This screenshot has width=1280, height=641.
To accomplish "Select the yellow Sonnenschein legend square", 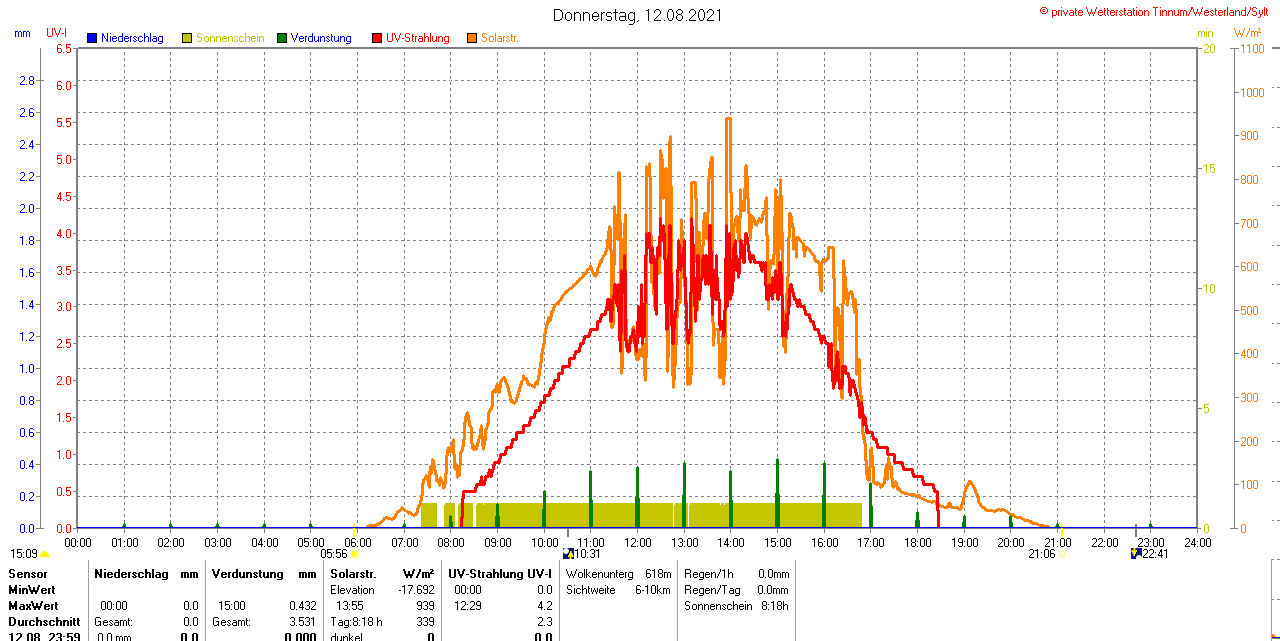I will pyautogui.click(x=187, y=38).
